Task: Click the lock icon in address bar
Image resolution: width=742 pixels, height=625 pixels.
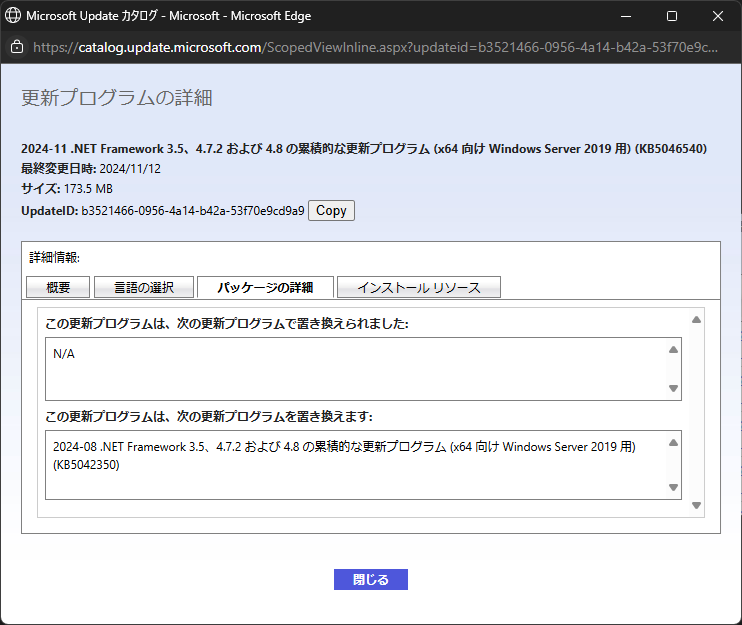Action: (x=17, y=47)
